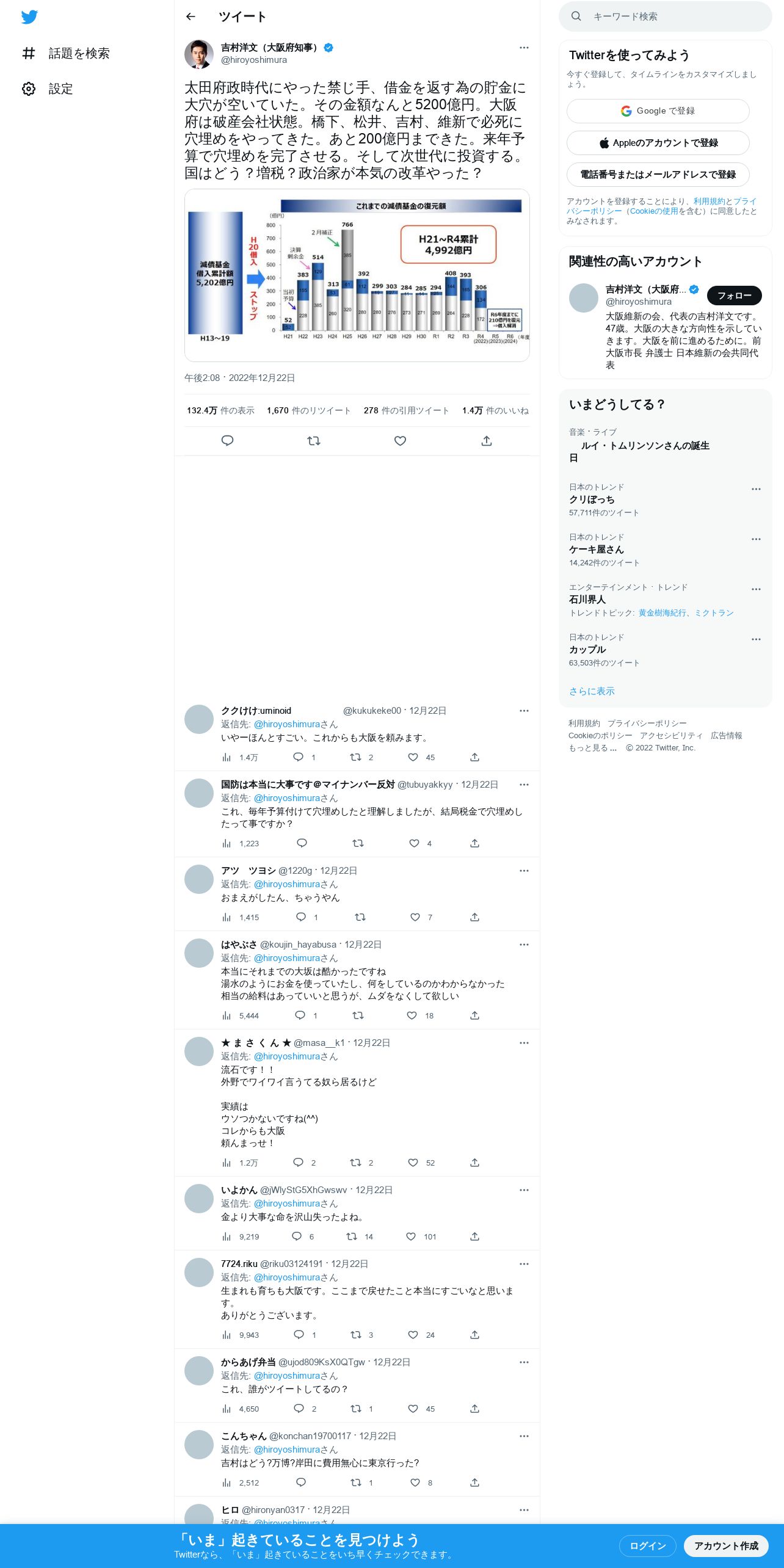Open more options on はやぶさ's reply
The height and width of the screenshot is (1568, 784).
click(x=524, y=945)
